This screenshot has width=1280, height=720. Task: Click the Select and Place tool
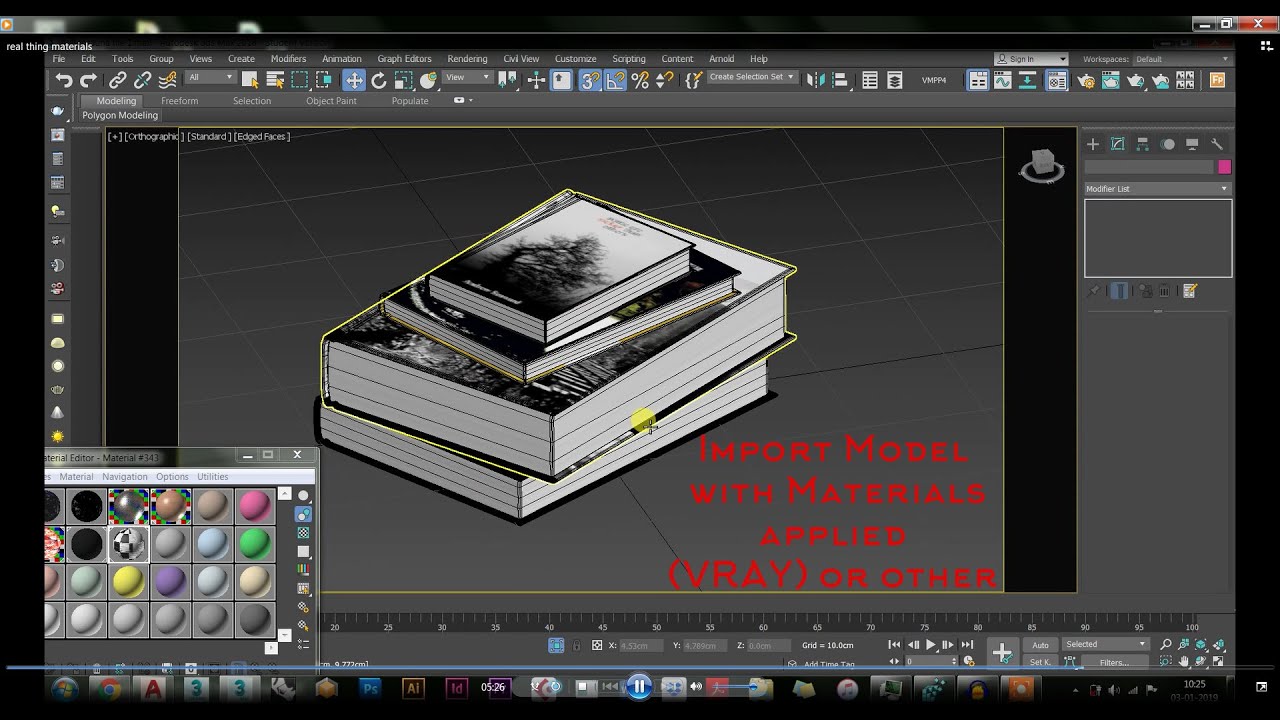pyautogui.click(x=429, y=81)
